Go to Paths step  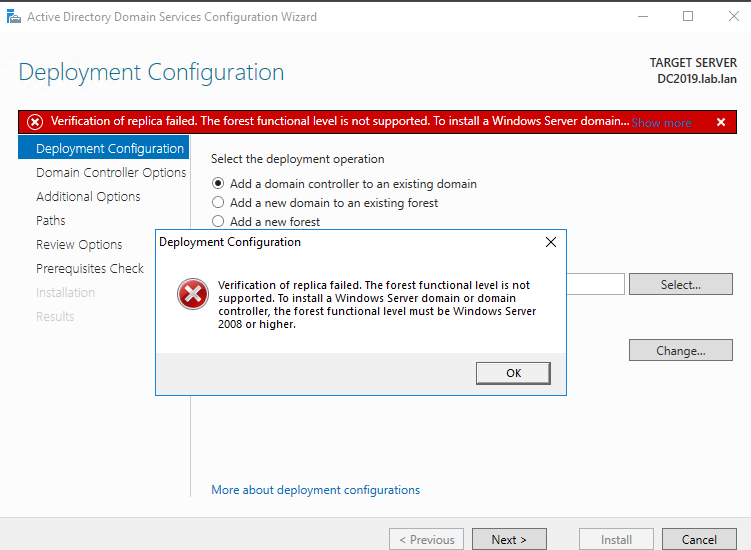pos(50,220)
